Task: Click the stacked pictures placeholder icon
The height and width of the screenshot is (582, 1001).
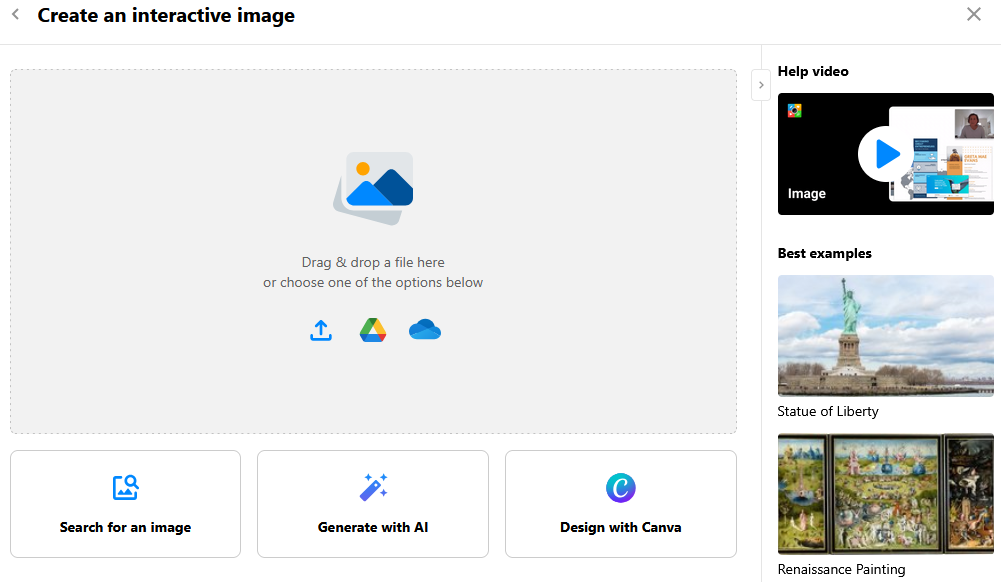Action: coord(373,187)
